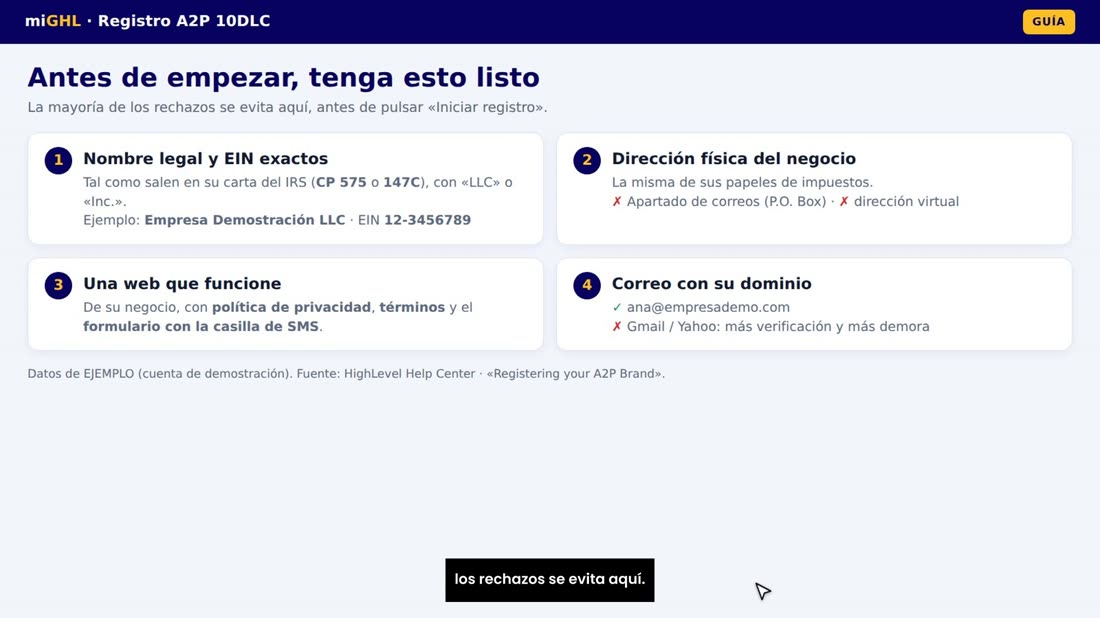Click the "Registro A2P 10DLC" header title
The height and width of the screenshot is (618, 1100).
click(184, 21)
